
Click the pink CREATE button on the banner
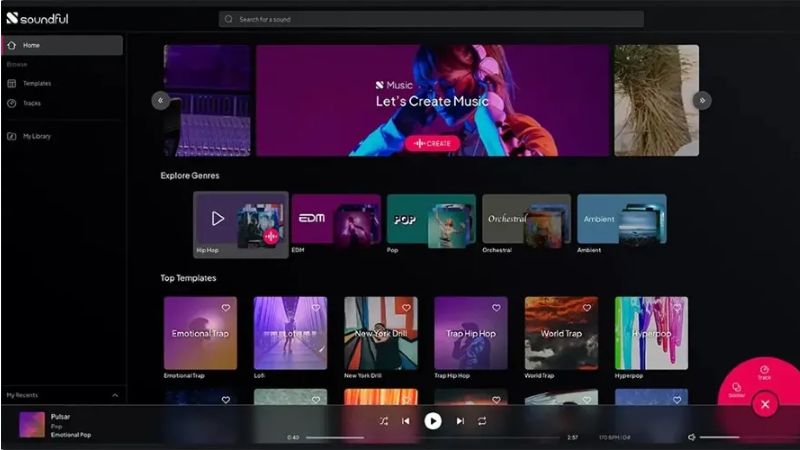click(432, 143)
